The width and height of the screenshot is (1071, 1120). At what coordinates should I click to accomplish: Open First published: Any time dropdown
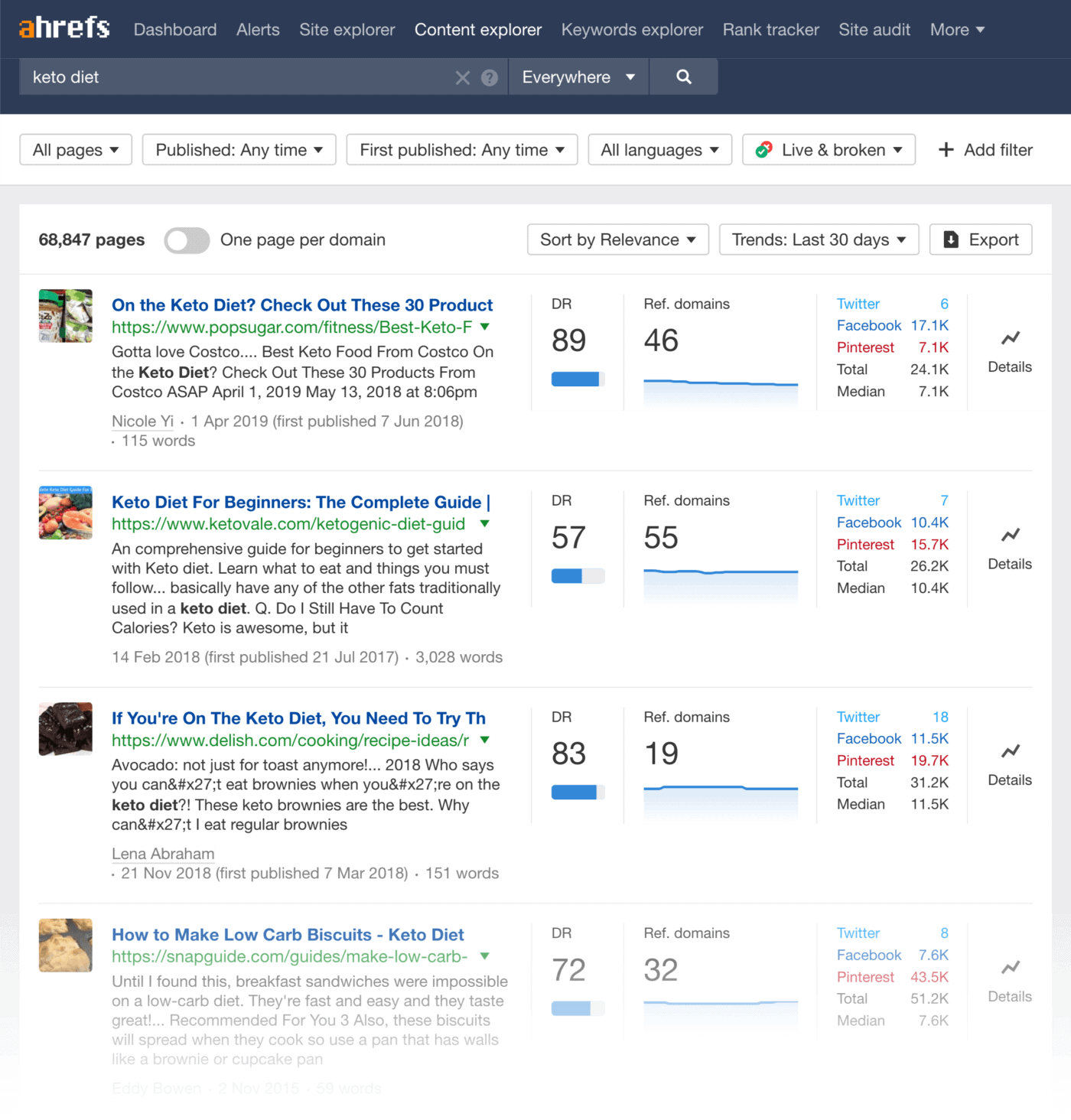(462, 150)
